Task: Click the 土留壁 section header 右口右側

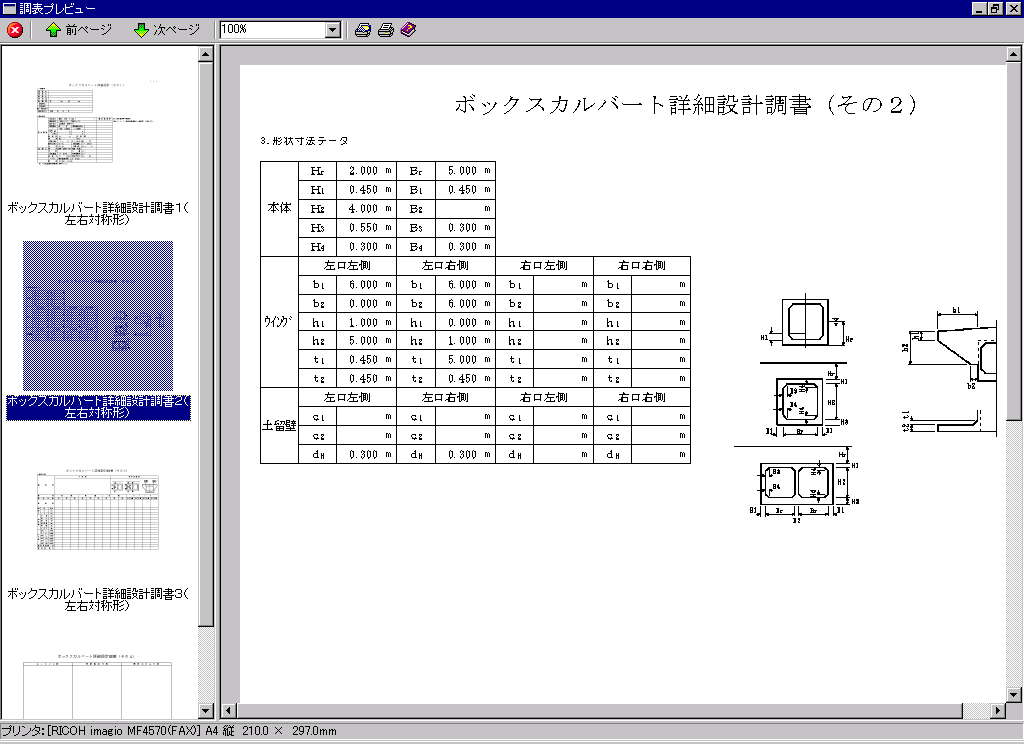Action: tap(642, 398)
